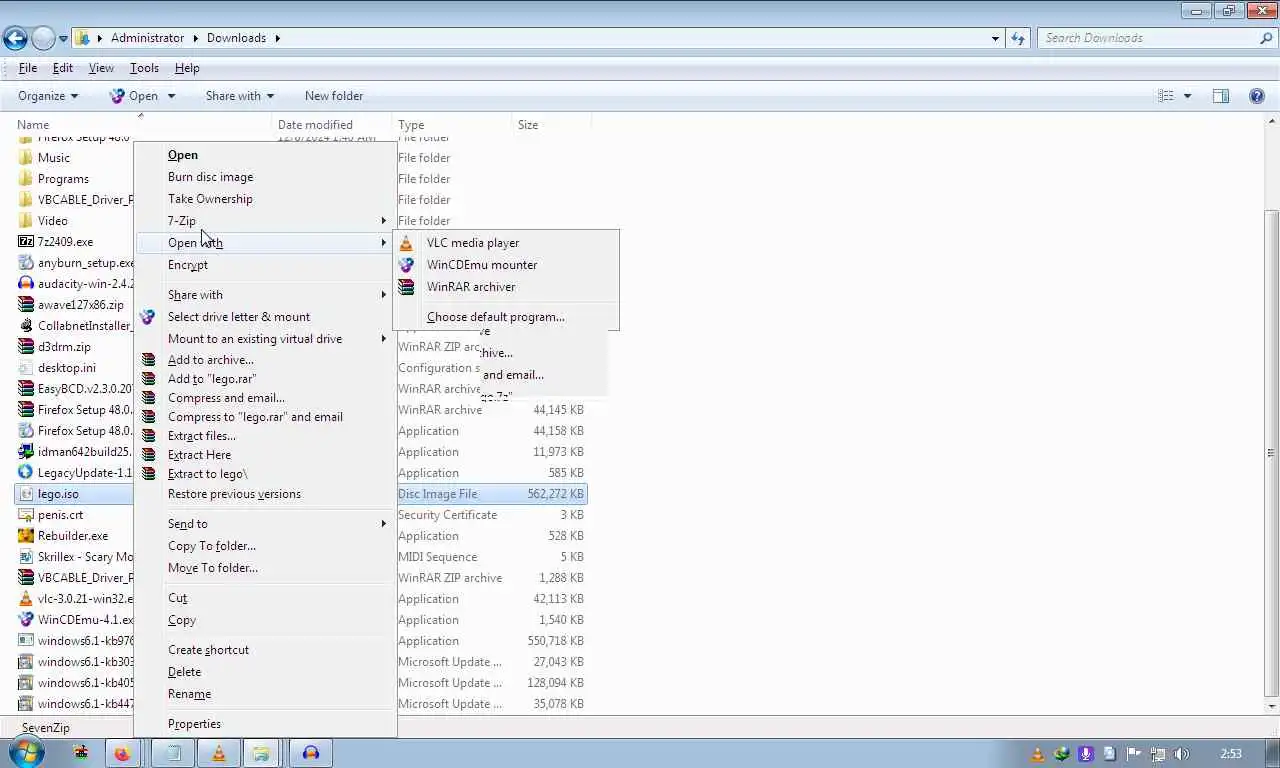Select the vlc-3.0.21-win32 installer icon
This screenshot has width=1280, height=768.
click(26, 599)
